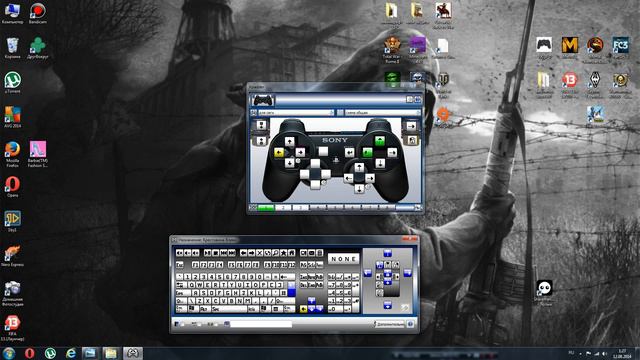Select the W key on virtual keyboard
The width and height of the screenshot is (640, 360).
(x=200, y=284)
